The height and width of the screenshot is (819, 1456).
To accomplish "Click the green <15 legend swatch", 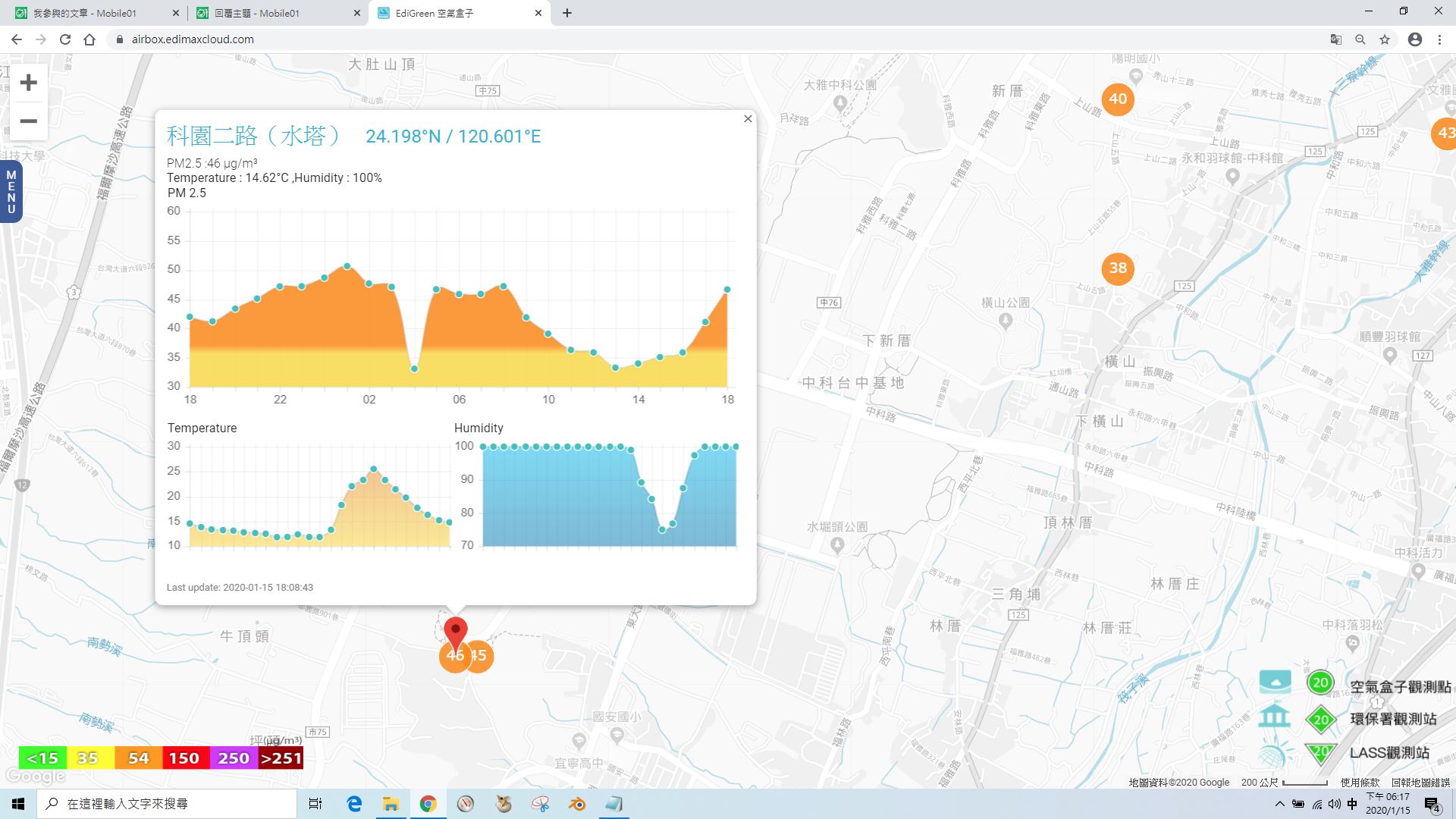I will coord(42,758).
